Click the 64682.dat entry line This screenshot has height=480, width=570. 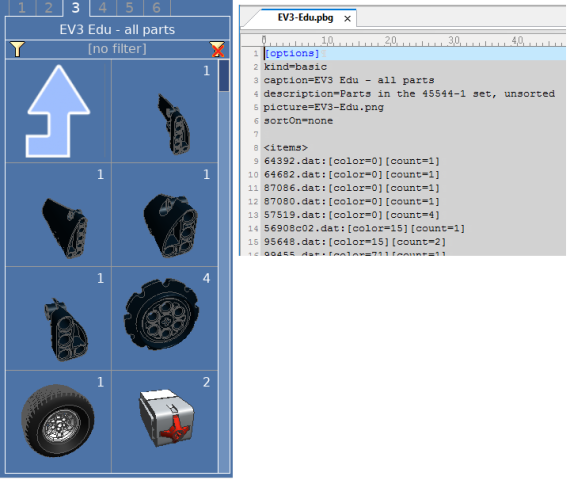tap(352, 175)
